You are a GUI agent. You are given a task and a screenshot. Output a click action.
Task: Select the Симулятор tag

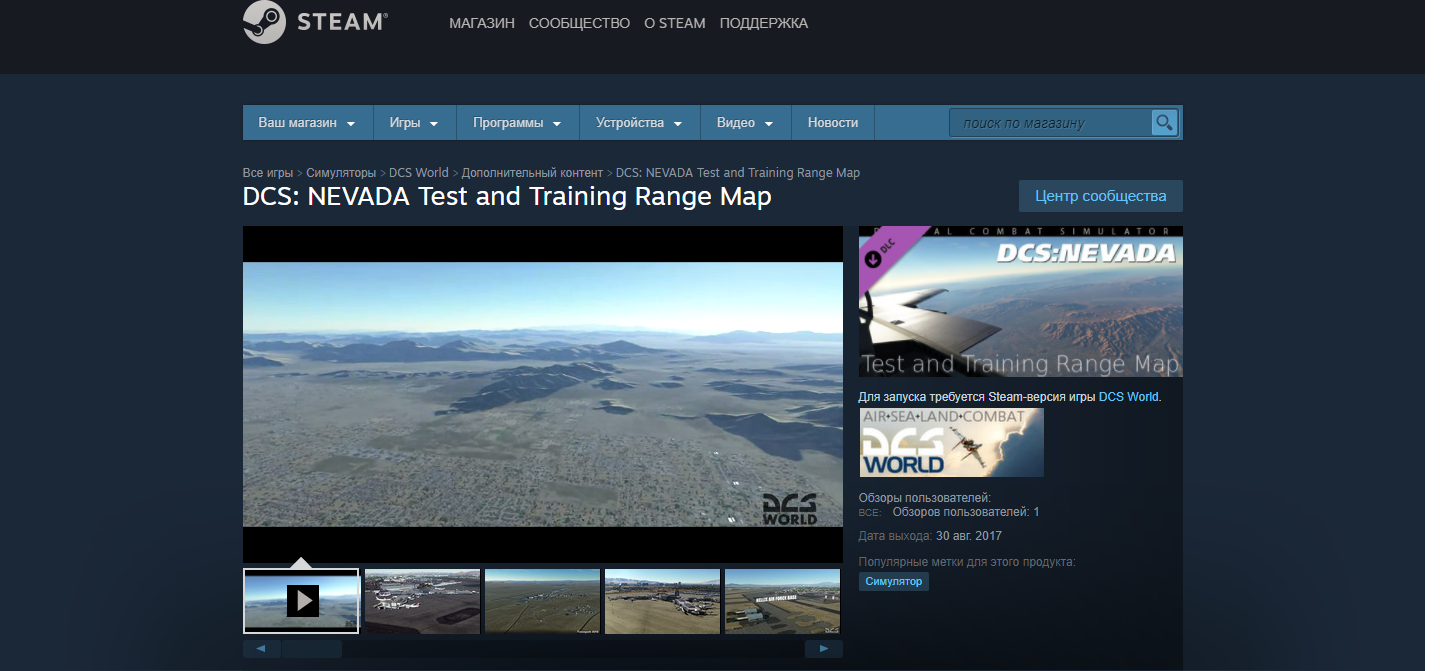click(894, 581)
